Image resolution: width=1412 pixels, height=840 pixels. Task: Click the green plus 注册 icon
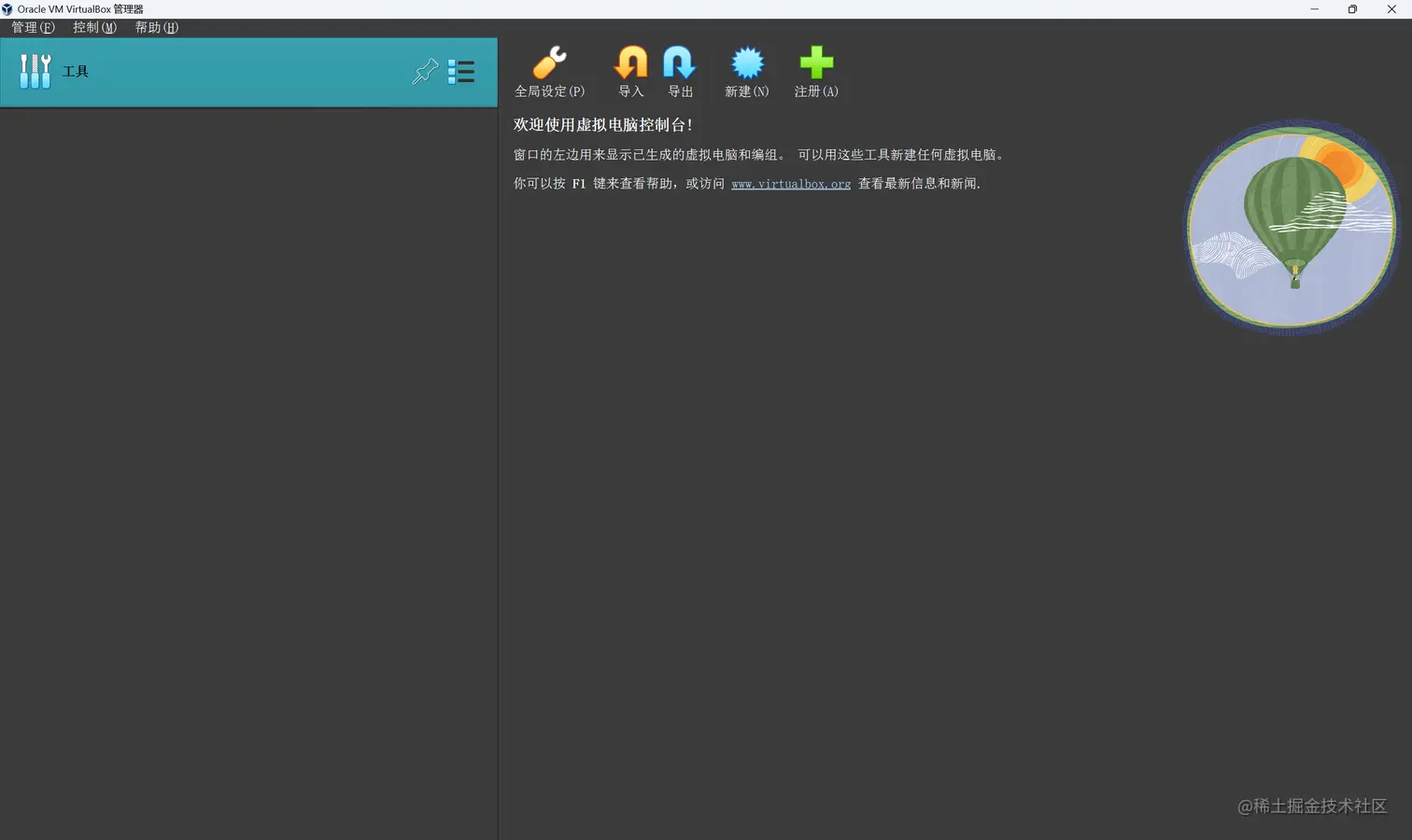pyautogui.click(x=816, y=63)
